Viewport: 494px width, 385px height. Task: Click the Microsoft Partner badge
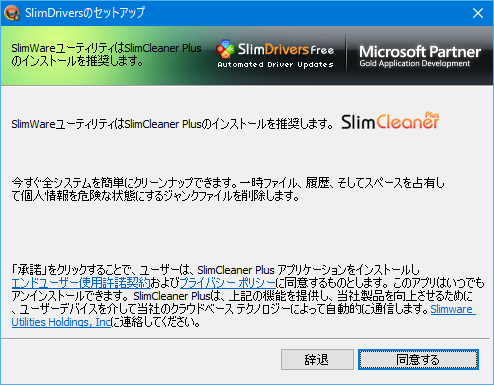420,56
